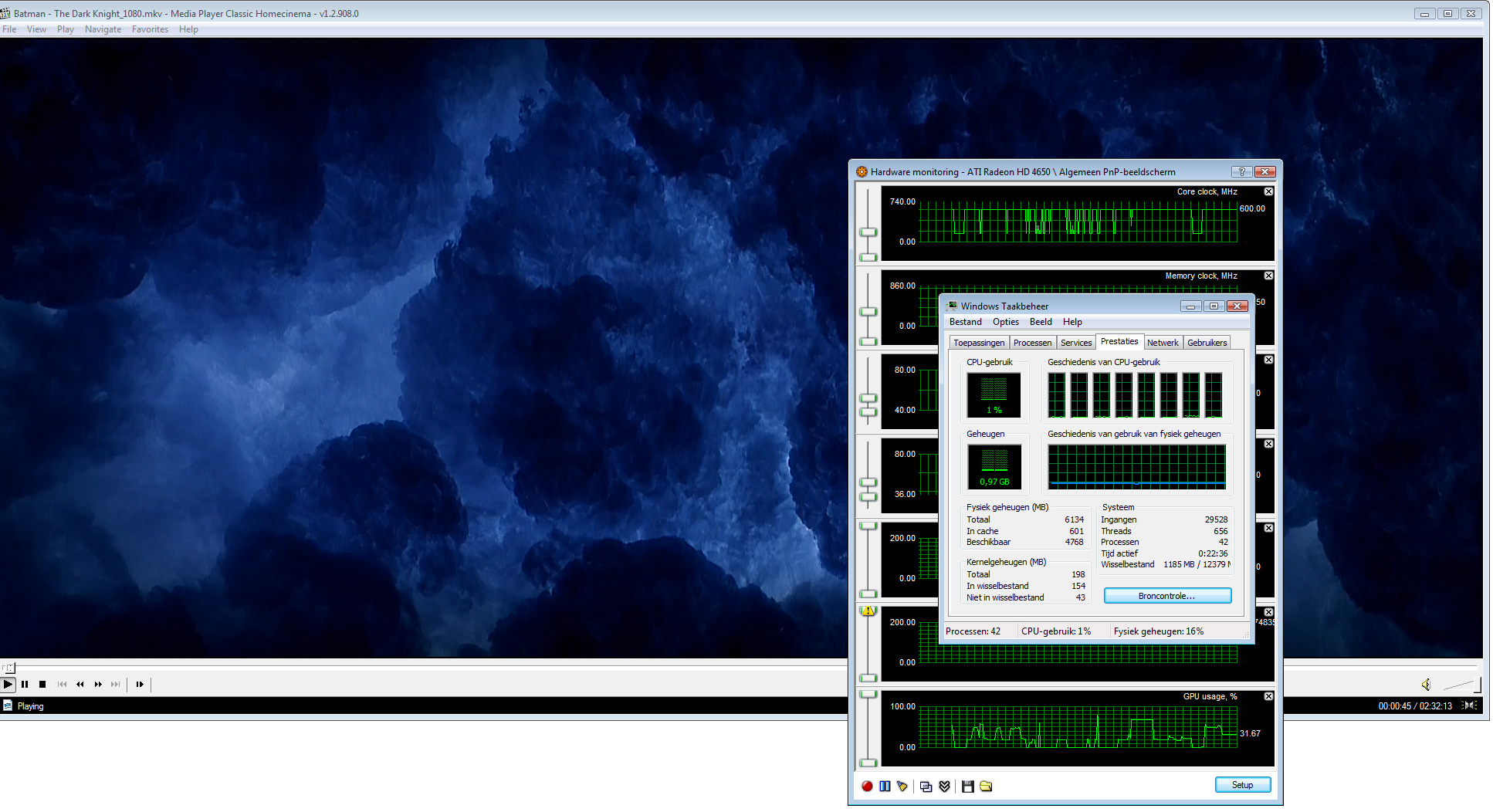This screenshot has width=1493, height=812.
Task: Open the Opties menu in Taakbeheer
Action: (x=1005, y=322)
